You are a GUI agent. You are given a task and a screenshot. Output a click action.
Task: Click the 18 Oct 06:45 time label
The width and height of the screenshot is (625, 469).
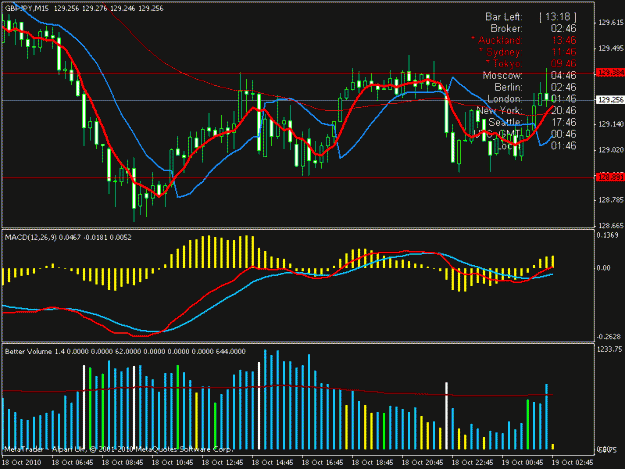73,462
